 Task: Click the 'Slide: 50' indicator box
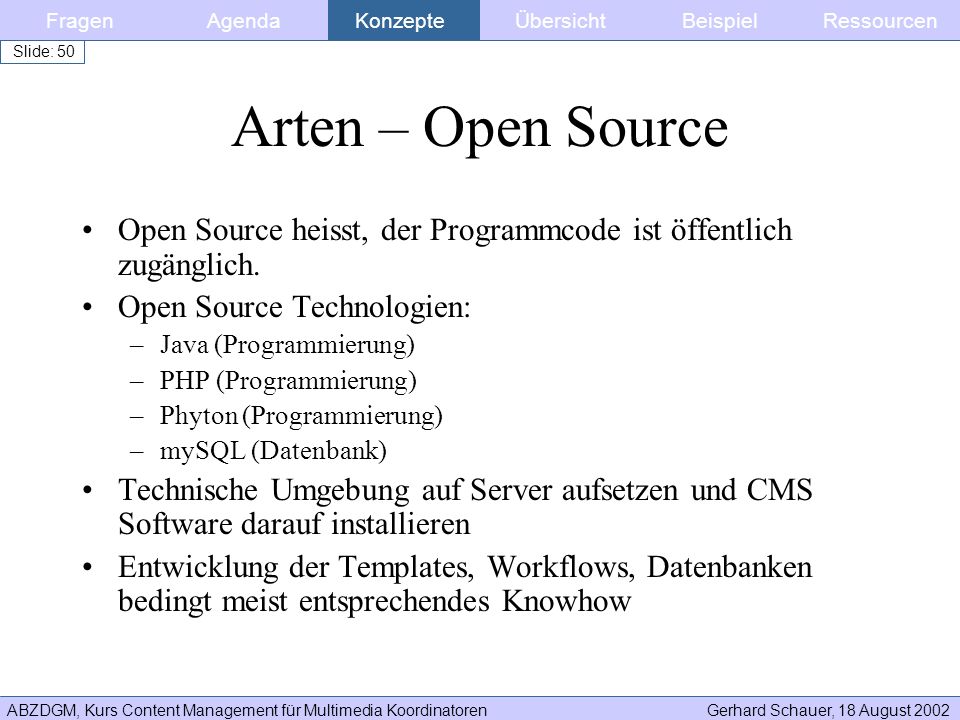(x=42, y=51)
